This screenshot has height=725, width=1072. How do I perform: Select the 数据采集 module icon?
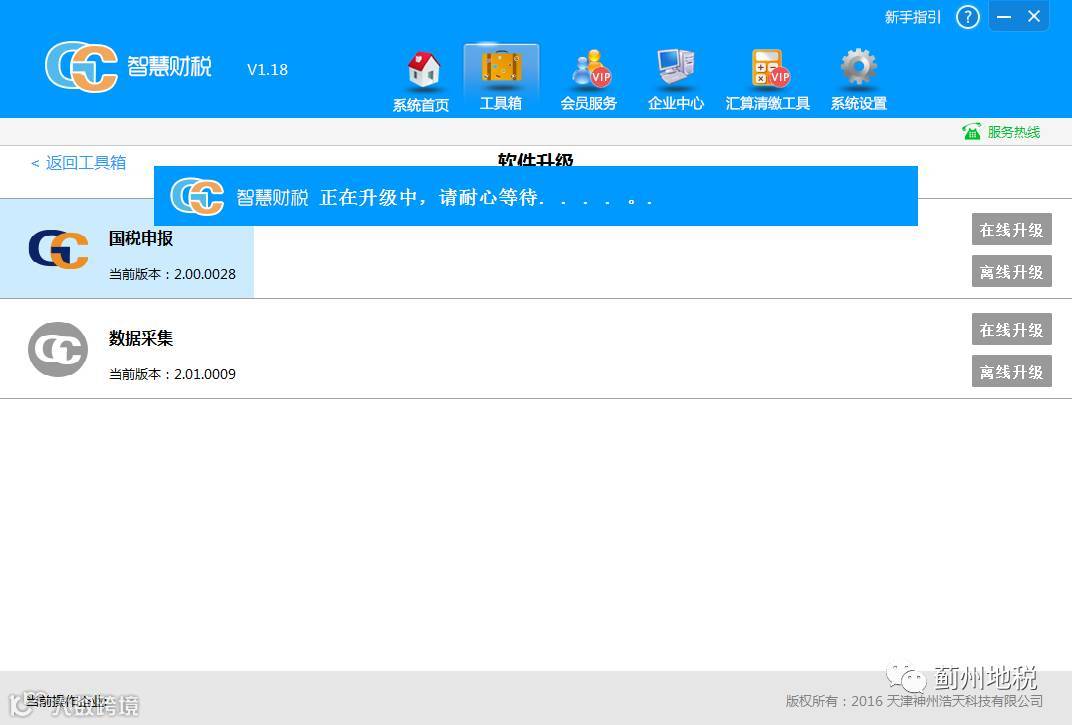(58, 350)
